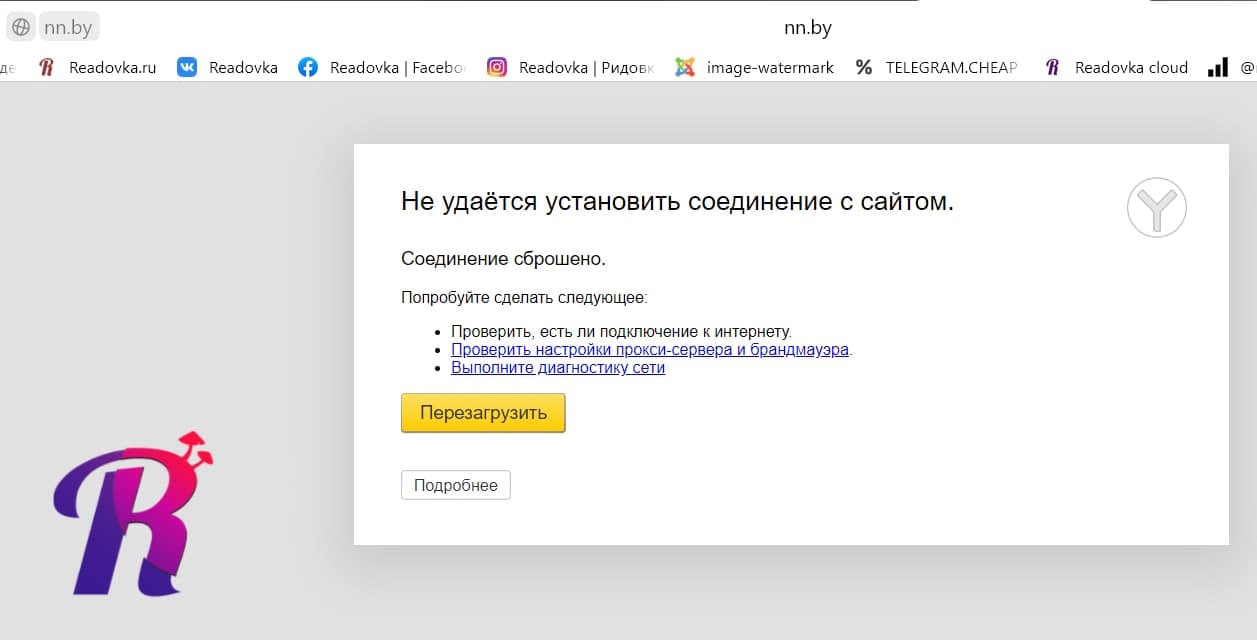Click the nn.by address field
The width and height of the screenshot is (1257, 640).
pos(68,27)
